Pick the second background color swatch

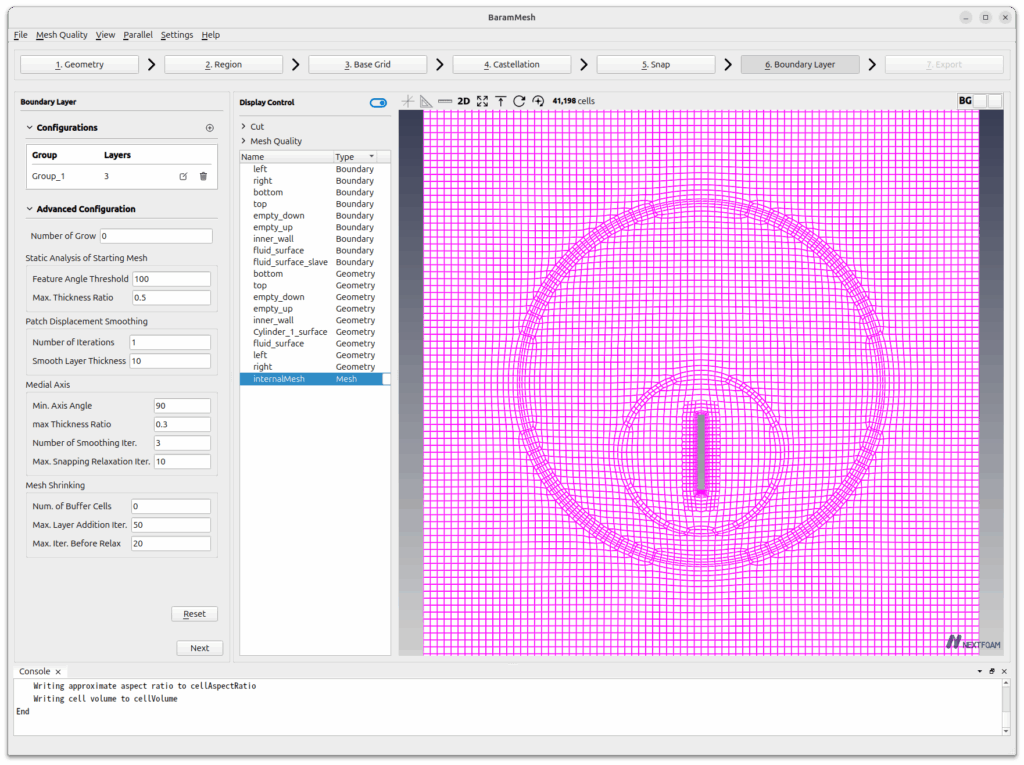tap(995, 101)
